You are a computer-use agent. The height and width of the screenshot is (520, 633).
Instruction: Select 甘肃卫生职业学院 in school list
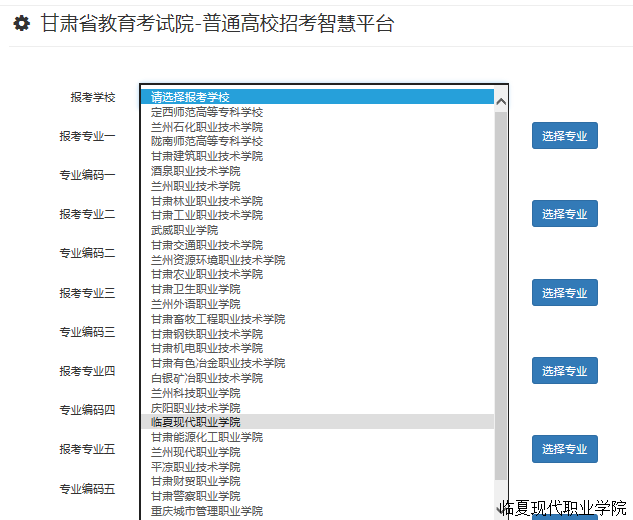[x=318, y=289]
